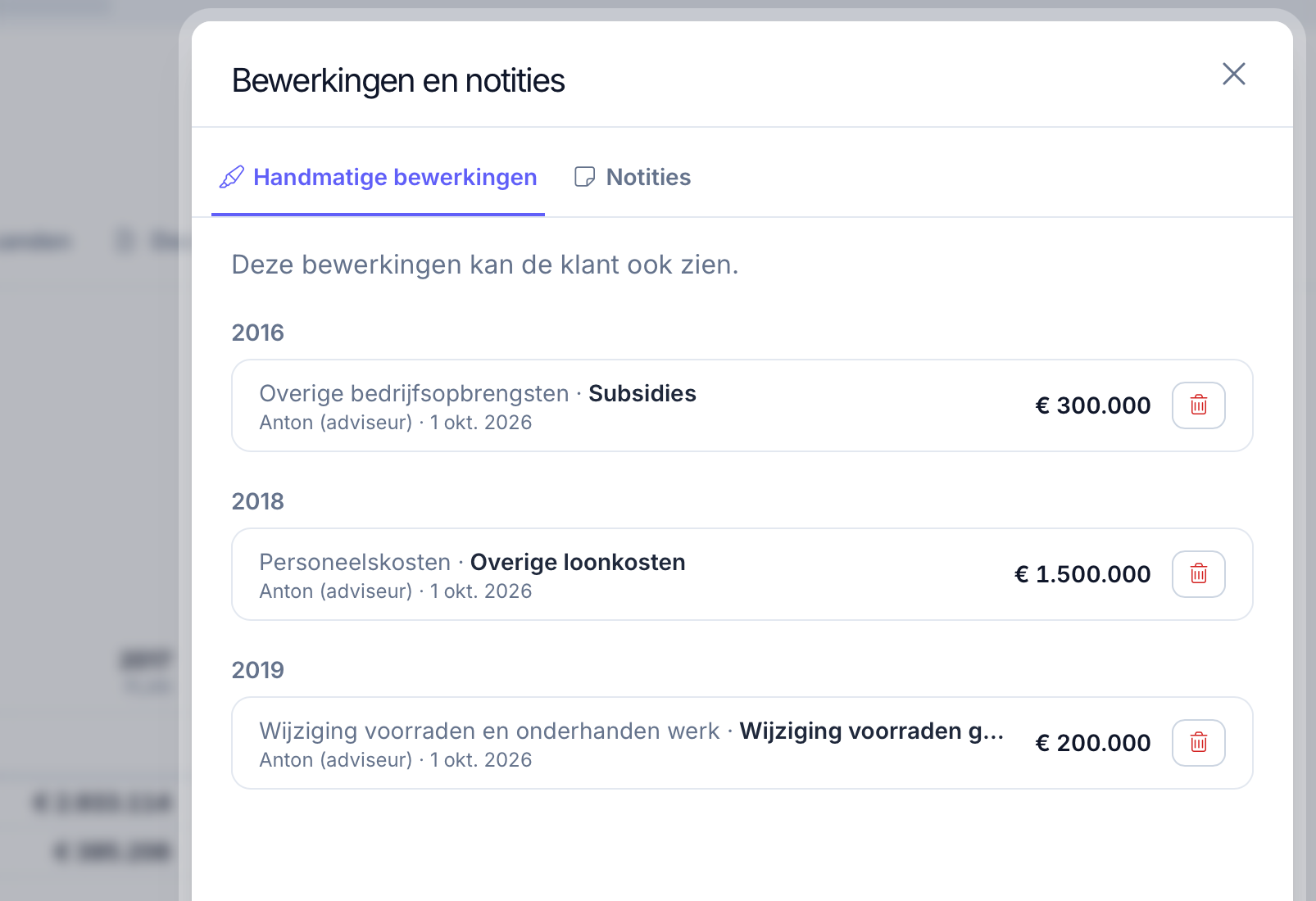Select the Personeelskosten Overige loonkosten entry
1316x901 pixels.
pos(742,574)
